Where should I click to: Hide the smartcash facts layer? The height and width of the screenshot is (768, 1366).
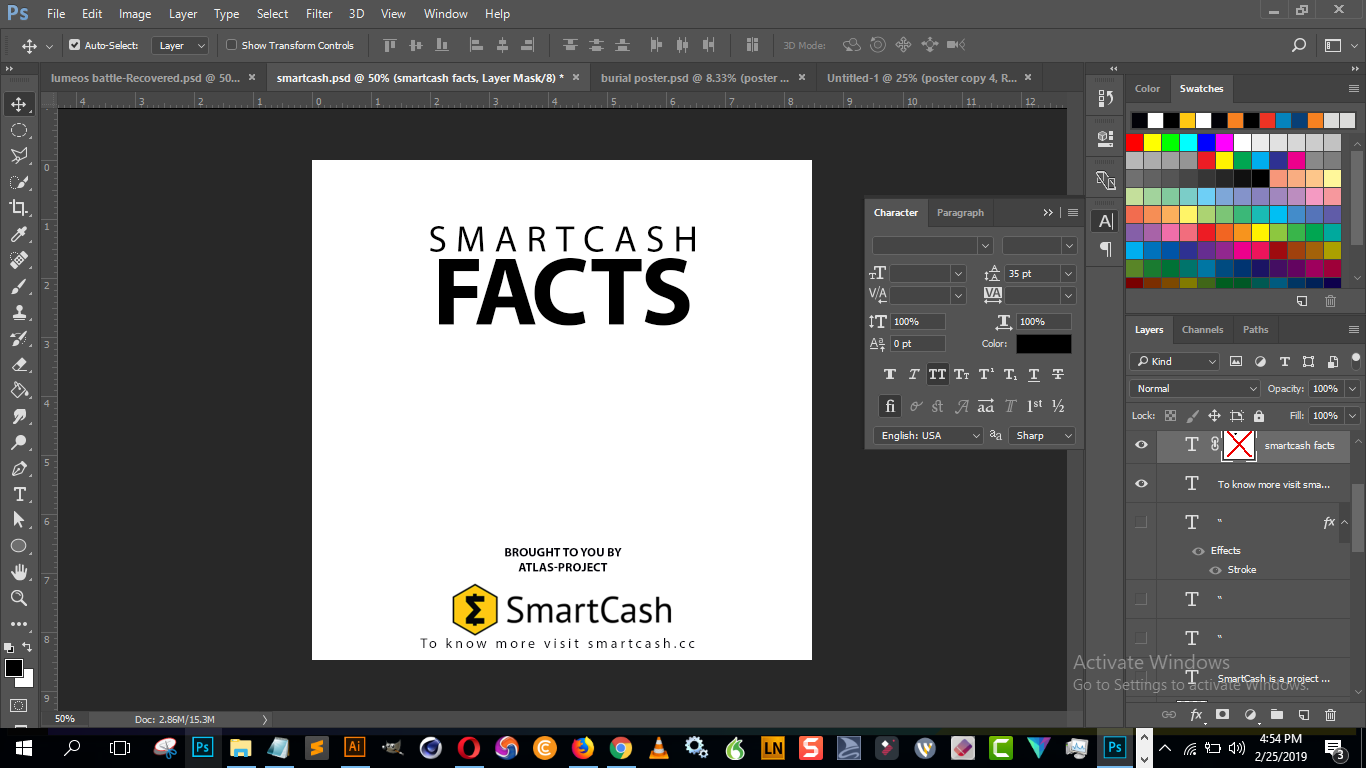click(1141, 445)
